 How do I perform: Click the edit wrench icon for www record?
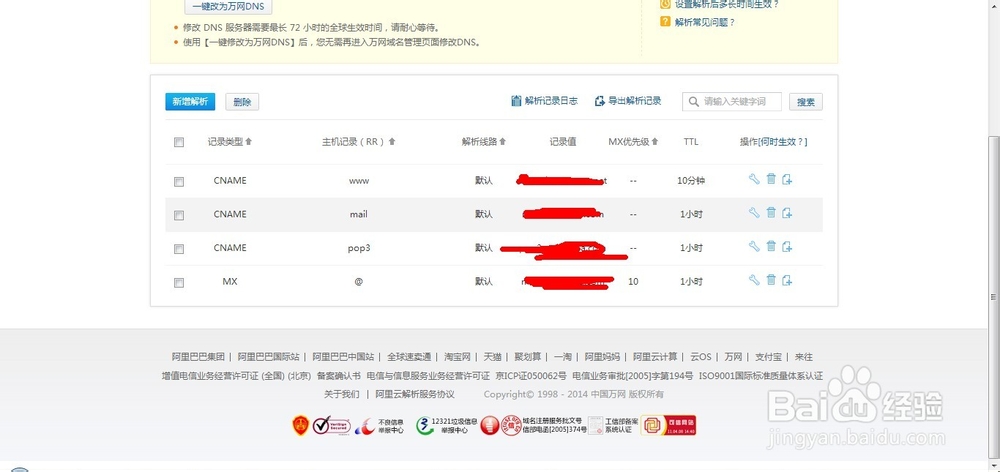coord(754,180)
